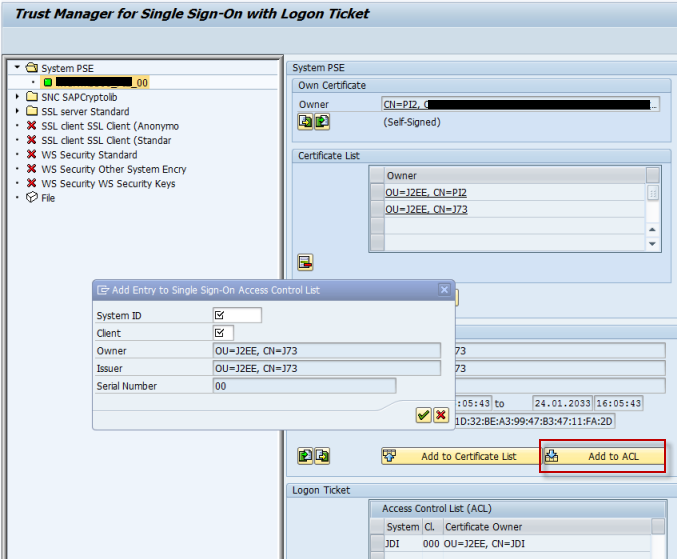Click first Own Certificate request icon

305,122
